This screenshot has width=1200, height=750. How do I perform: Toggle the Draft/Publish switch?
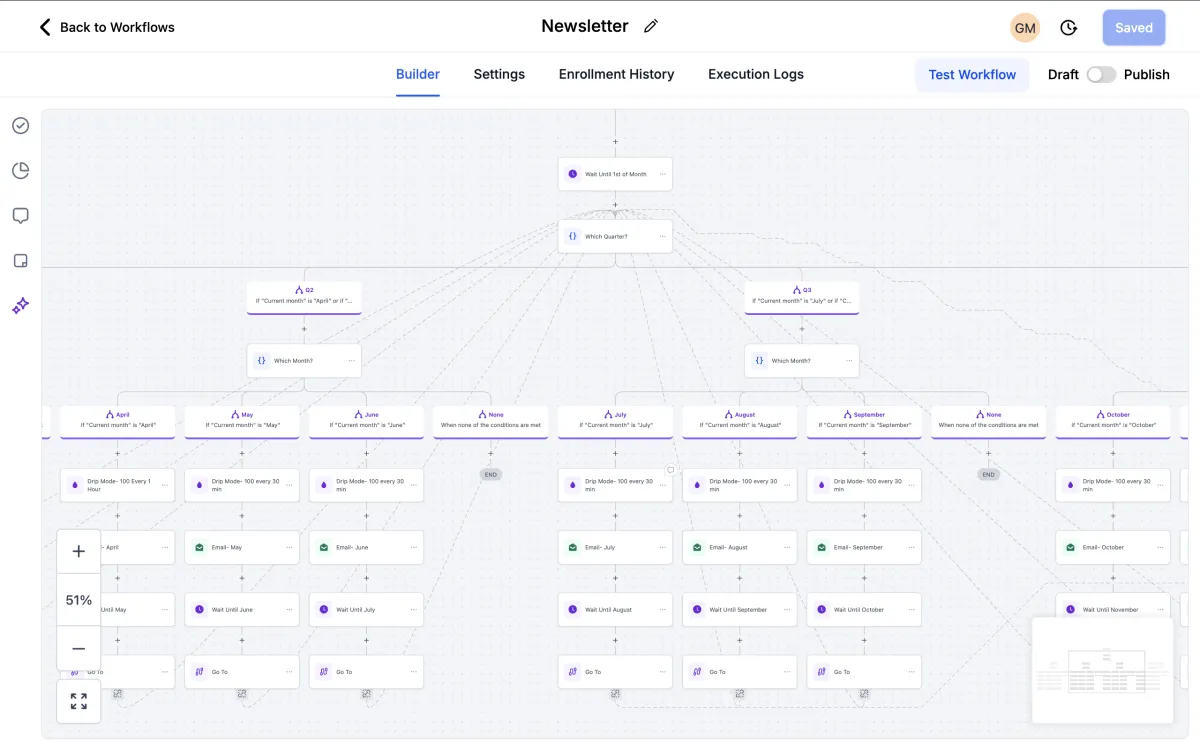point(1101,75)
